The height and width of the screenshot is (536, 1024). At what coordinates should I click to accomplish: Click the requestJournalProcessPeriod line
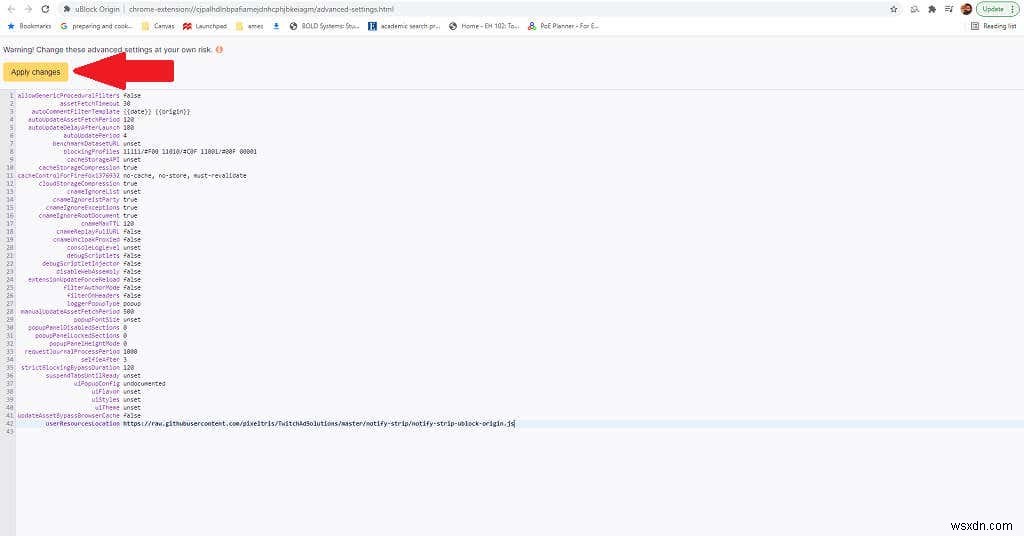81,352
